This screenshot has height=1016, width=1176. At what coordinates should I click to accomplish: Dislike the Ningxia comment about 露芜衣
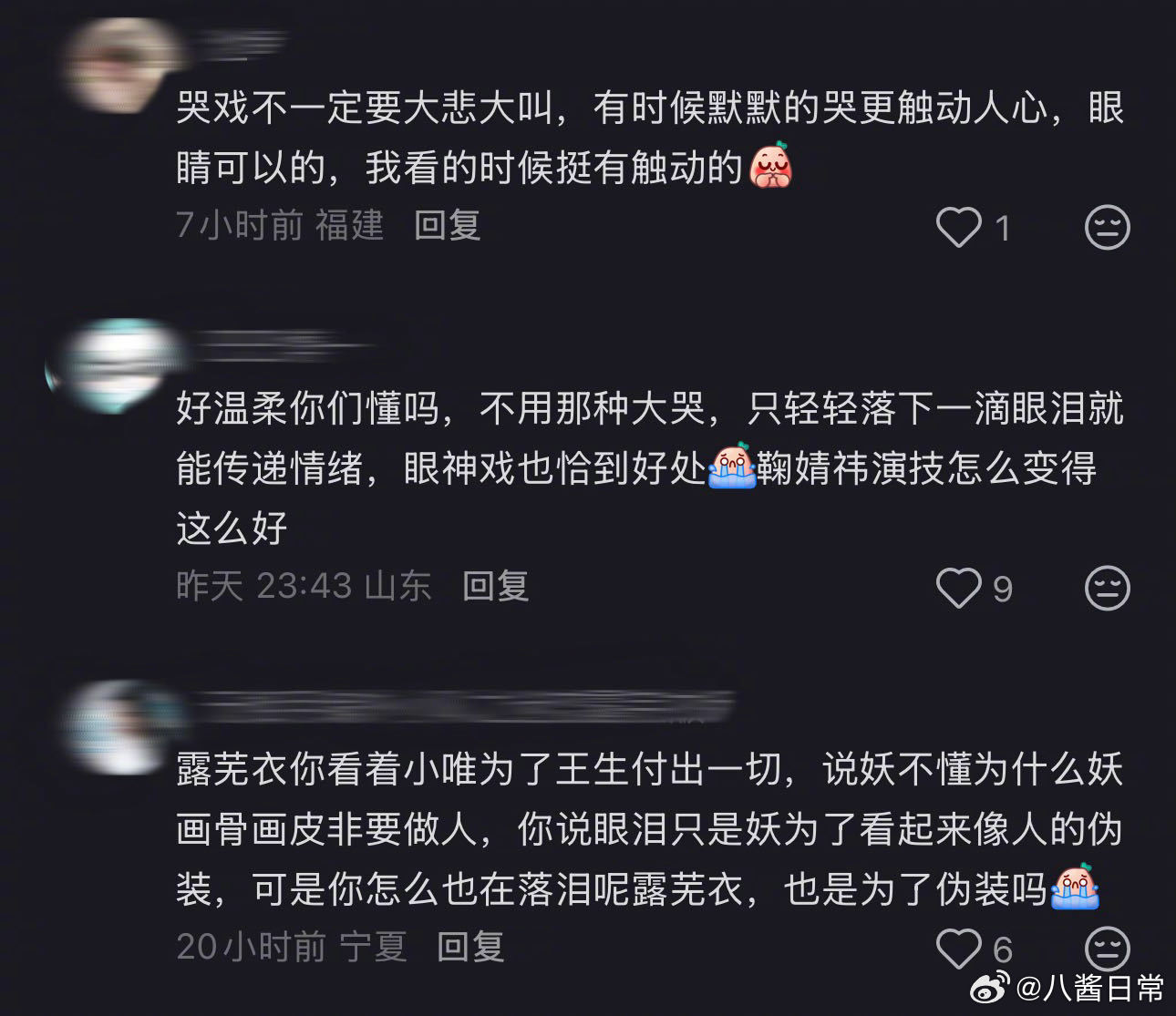click(x=1108, y=949)
